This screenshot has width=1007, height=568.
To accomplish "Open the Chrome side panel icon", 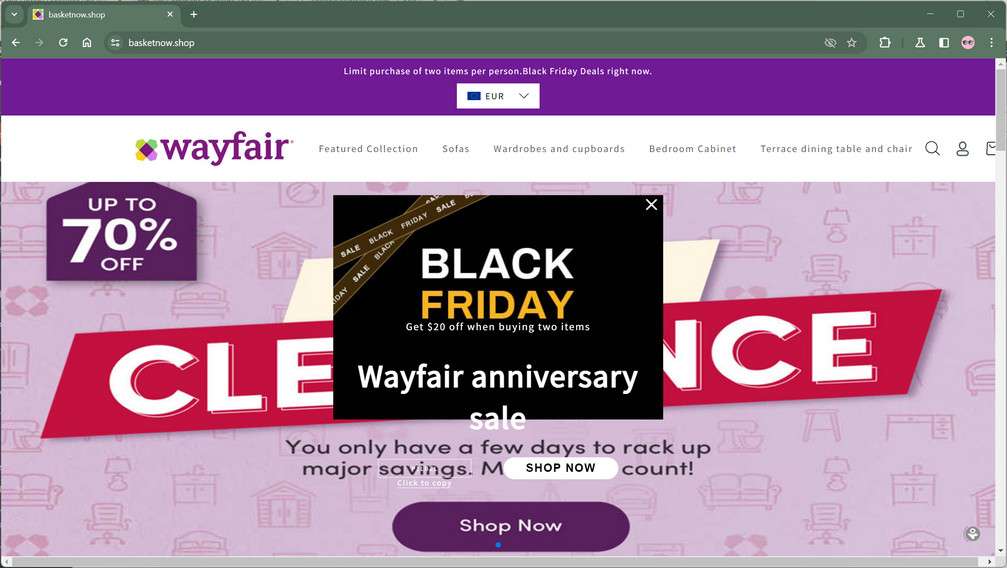I will [x=943, y=42].
